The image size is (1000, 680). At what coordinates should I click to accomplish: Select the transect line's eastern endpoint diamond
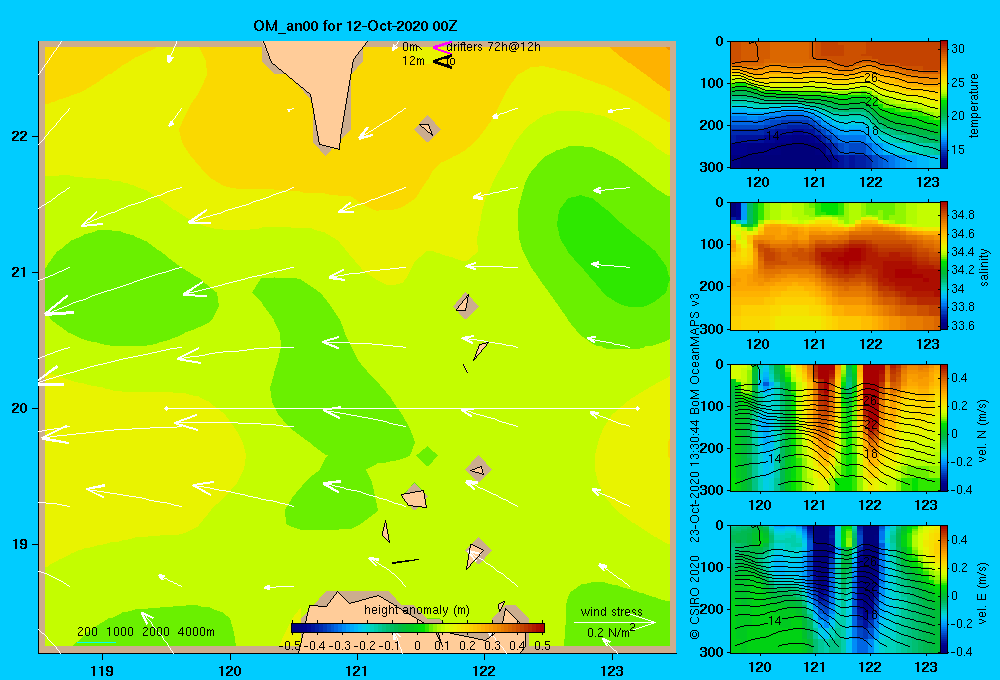point(638,408)
